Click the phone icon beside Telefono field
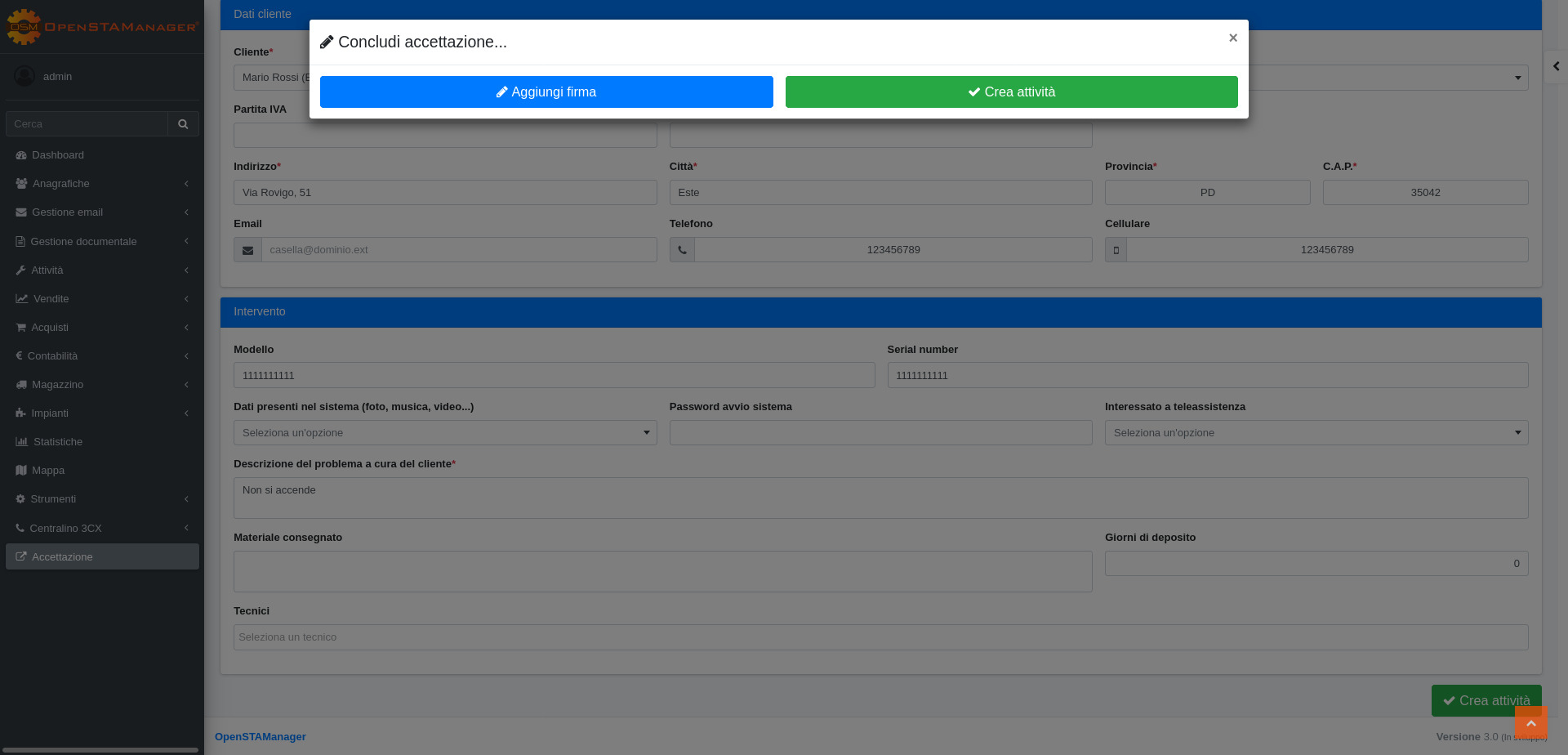Image resolution: width=1568 pixels, height=755 pixels. point(682,250)
